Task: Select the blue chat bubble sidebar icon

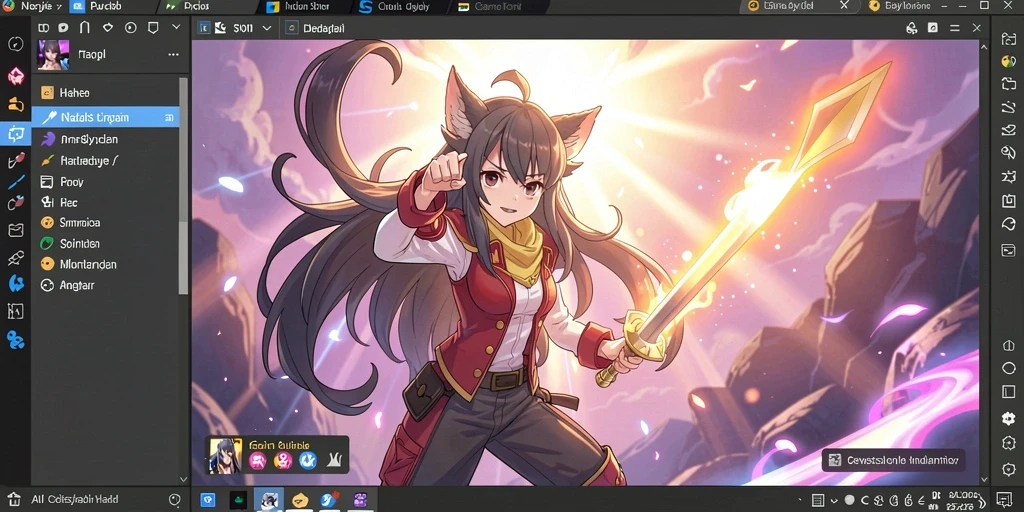Action: point(15,134)
